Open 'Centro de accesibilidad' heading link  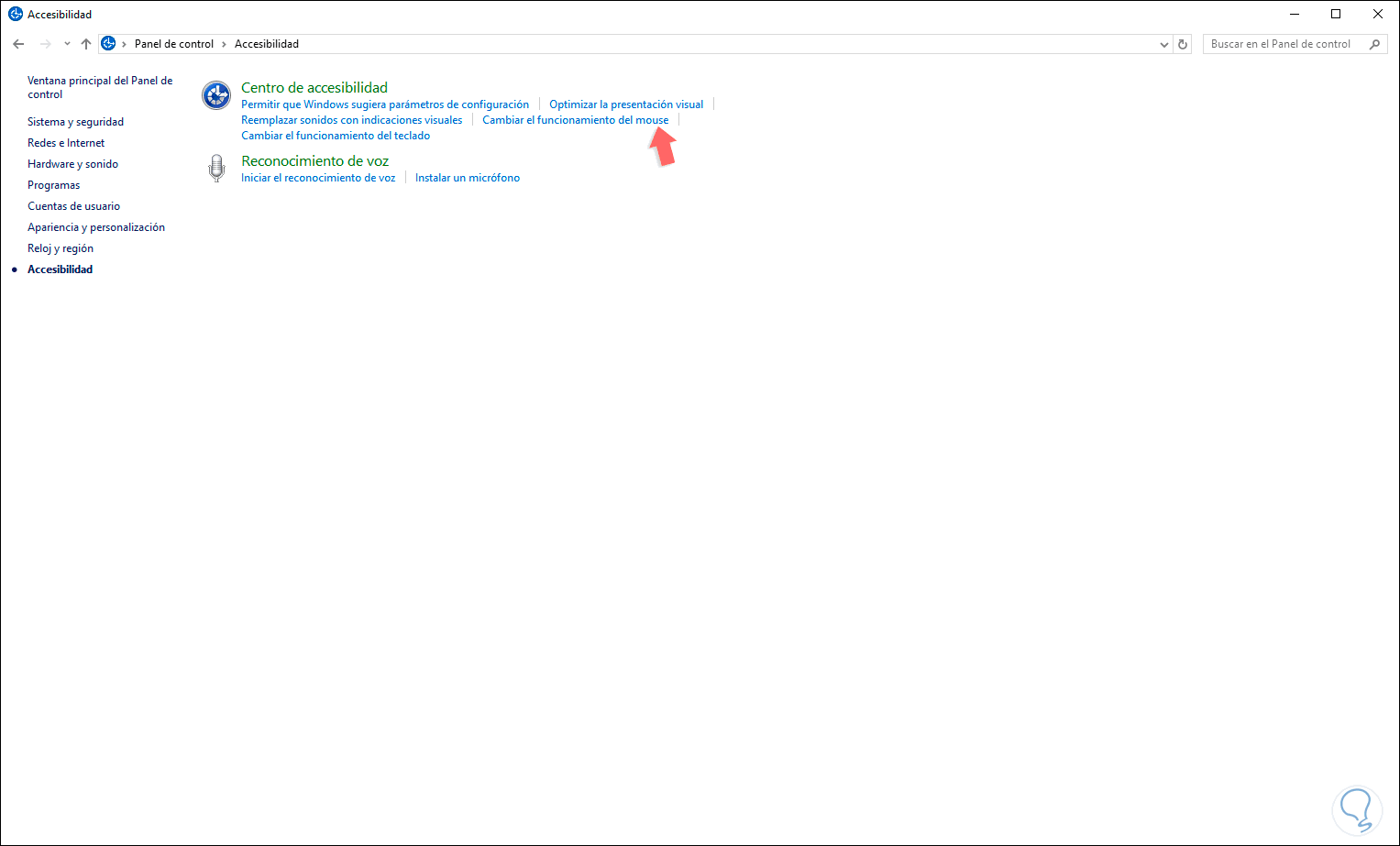[314, 88]
